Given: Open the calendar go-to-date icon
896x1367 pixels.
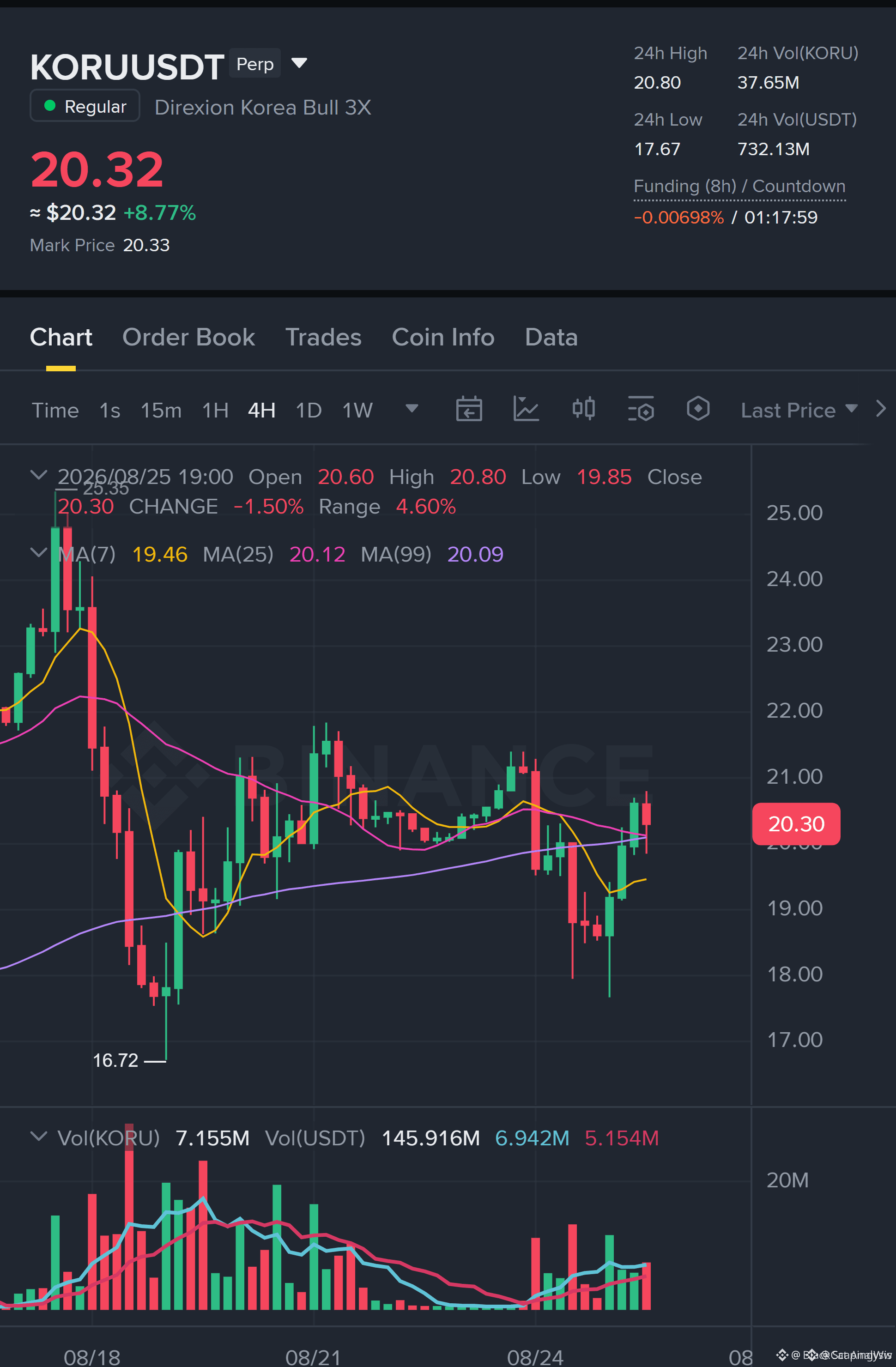Looking at the screenshot, I should click(469, 410).
